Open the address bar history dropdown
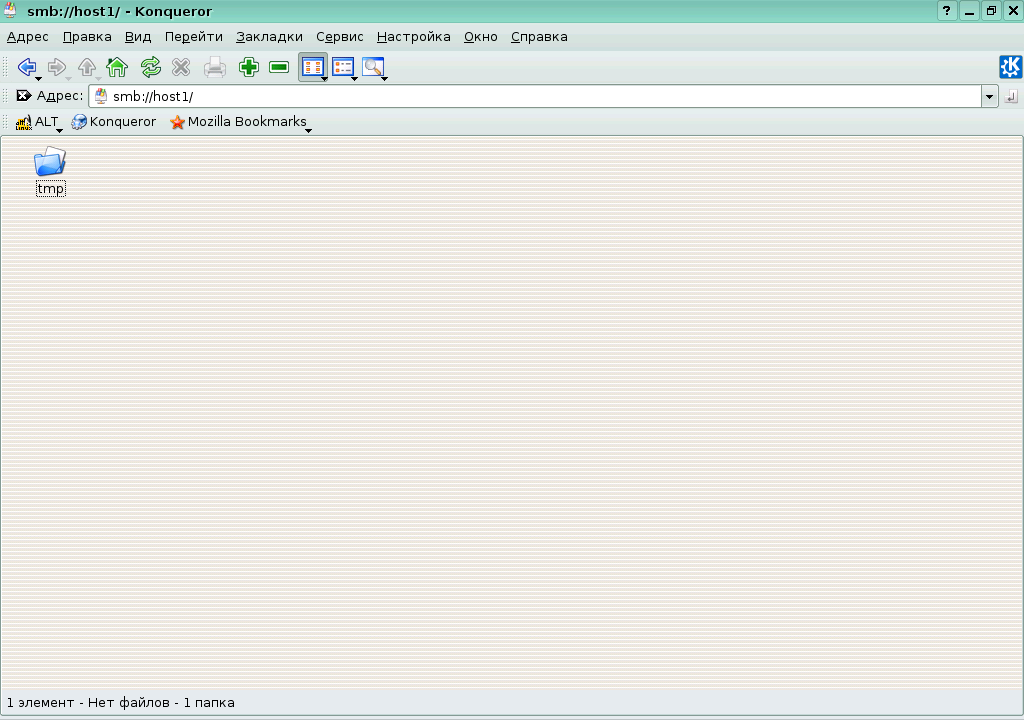The height and width of the screenshot is (720, 1024). click(989, 96)
